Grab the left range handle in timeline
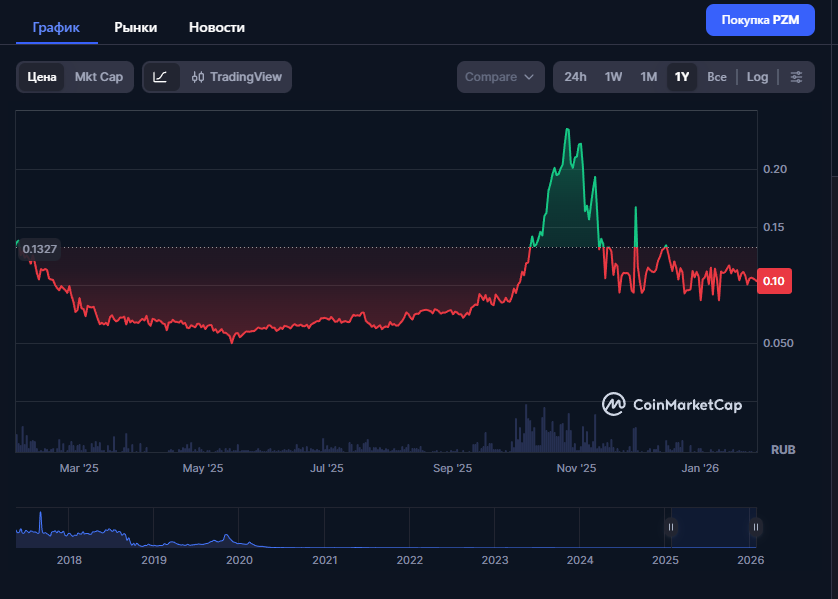 pos(671,527)
